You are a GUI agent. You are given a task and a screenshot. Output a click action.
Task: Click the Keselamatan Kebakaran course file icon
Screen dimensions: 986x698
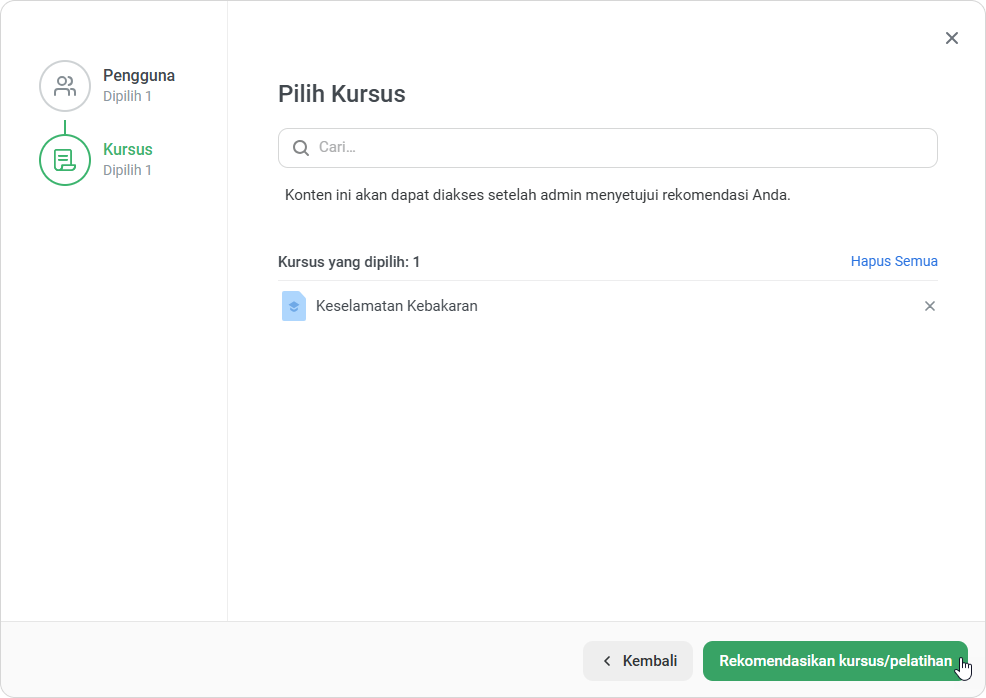(294, 306)
